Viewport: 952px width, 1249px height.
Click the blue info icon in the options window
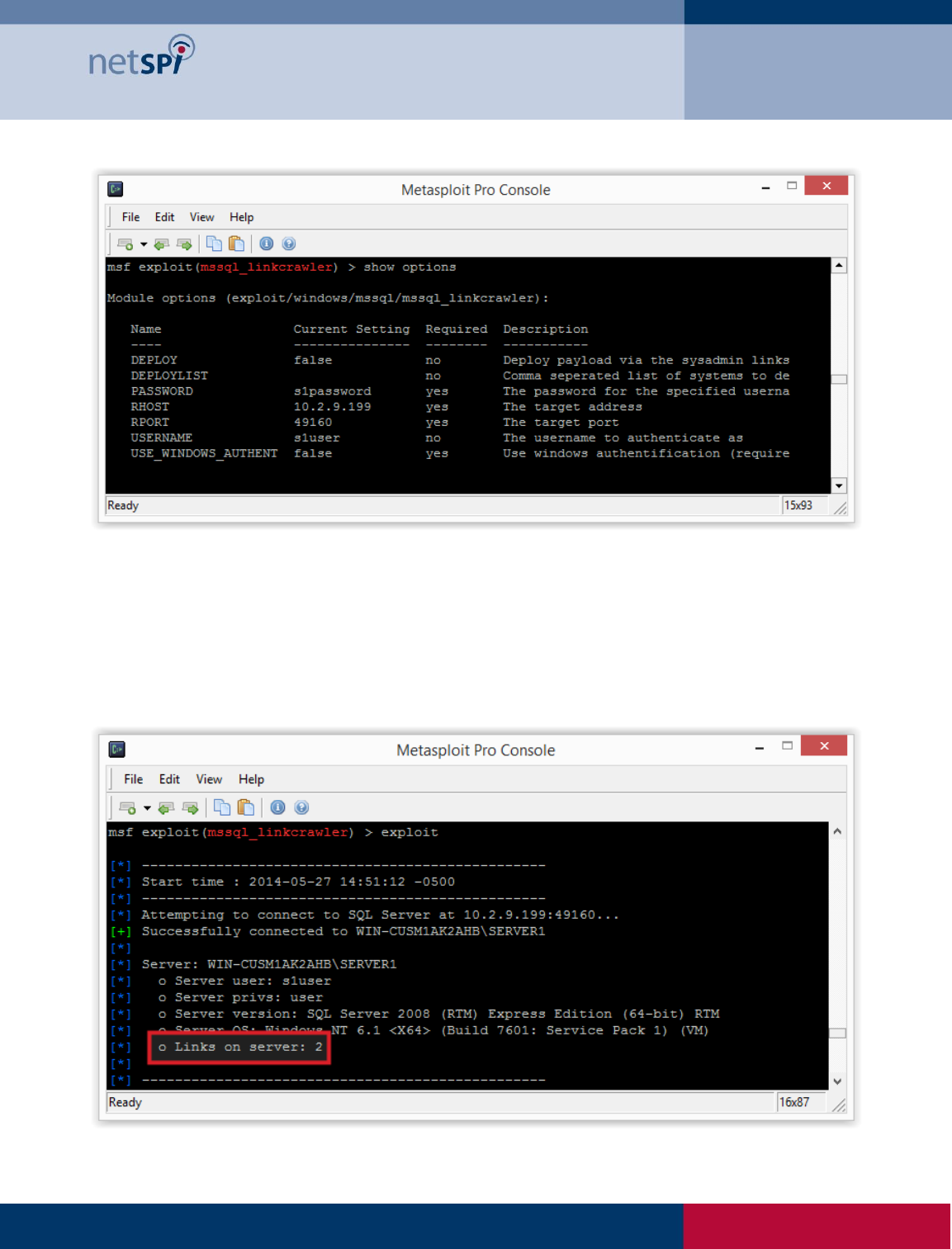pyautogui.click(x=266, y=244)
